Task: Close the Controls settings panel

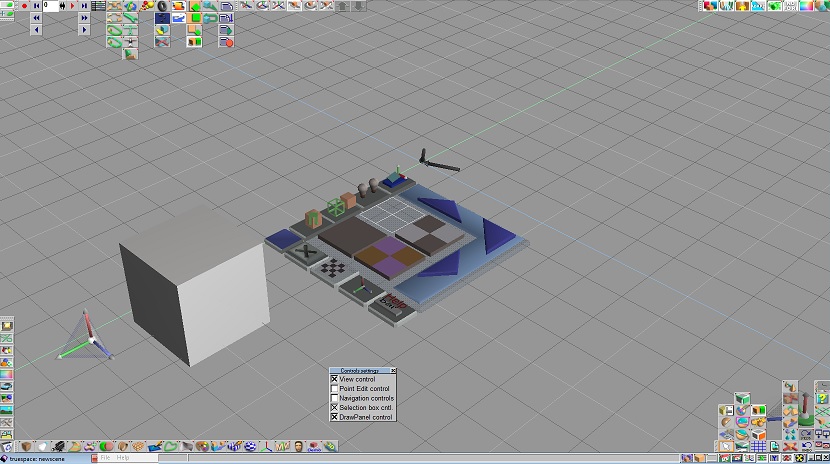Action: coord(393,371)
